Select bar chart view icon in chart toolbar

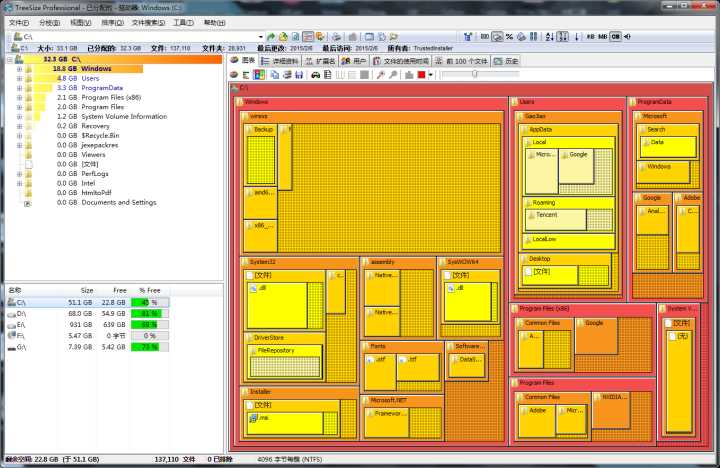pyautogui.click(x=246, y=74)
